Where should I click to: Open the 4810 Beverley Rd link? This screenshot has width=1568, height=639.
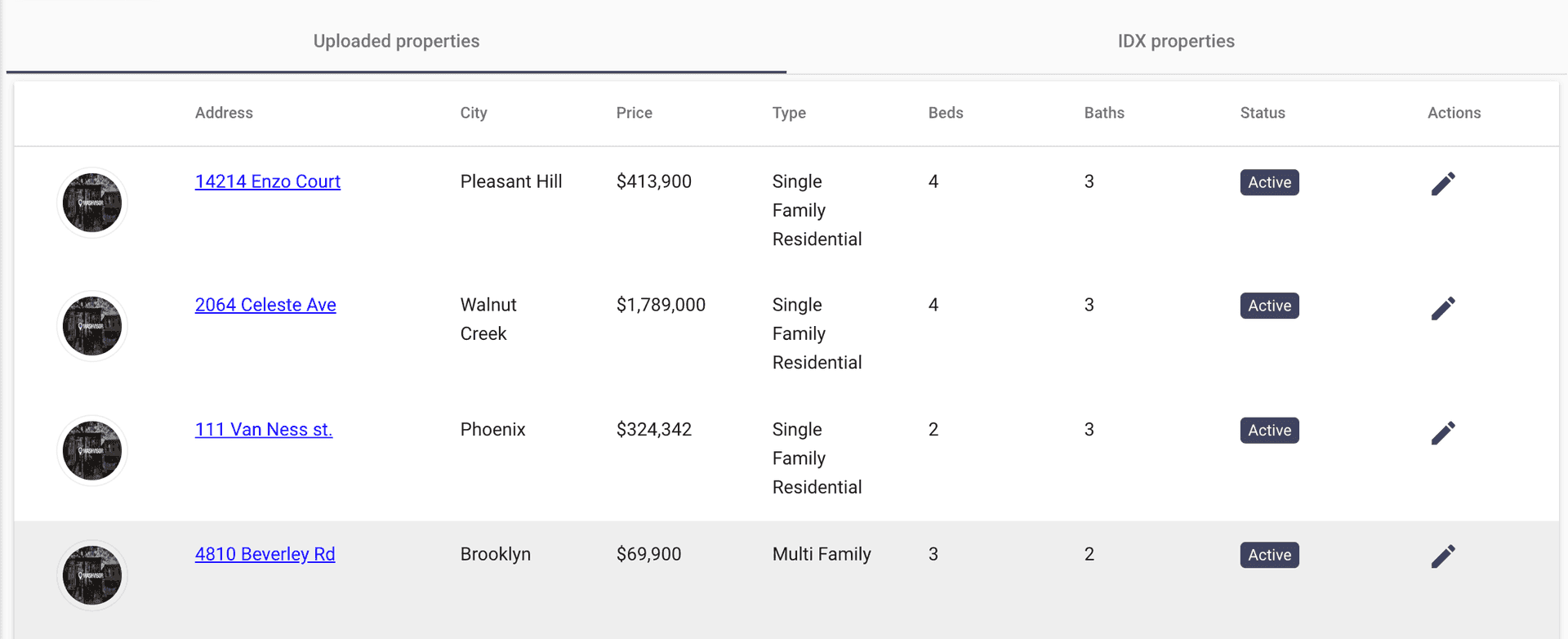click(265, 554)
